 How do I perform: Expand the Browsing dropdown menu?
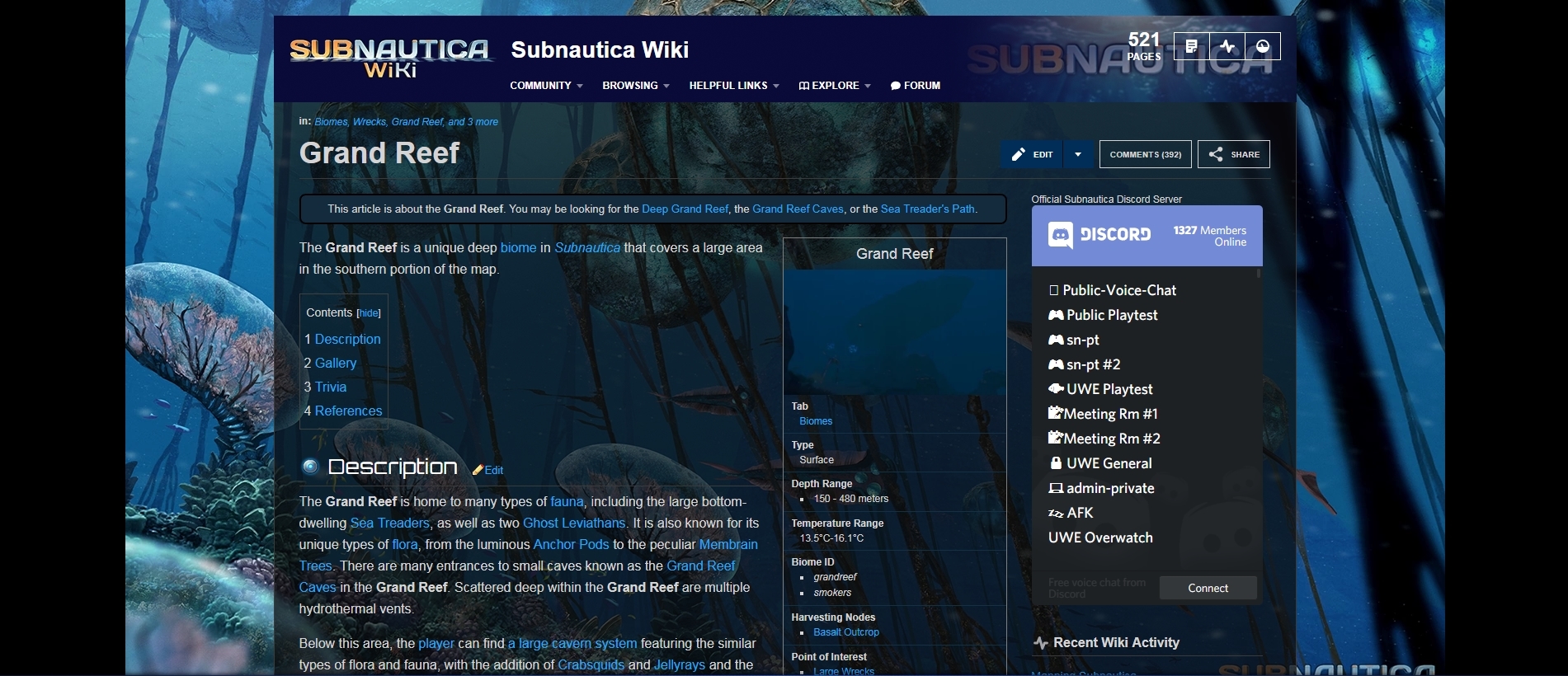pyautogui.click(x=636, y=86)
